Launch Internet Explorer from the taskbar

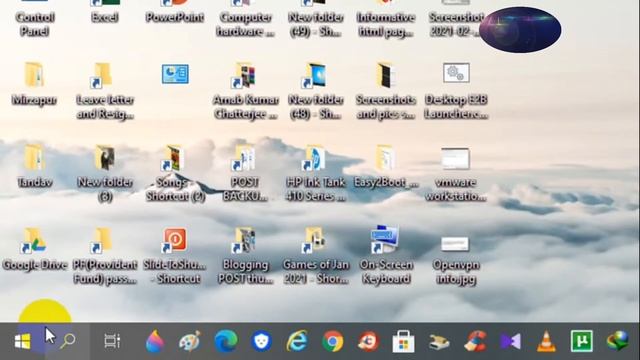pos(297,341)
